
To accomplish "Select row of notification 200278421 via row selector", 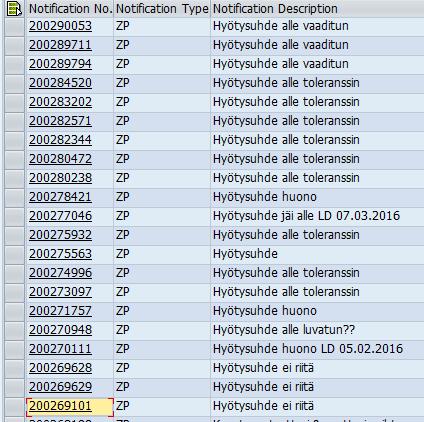I will (15, 197).
